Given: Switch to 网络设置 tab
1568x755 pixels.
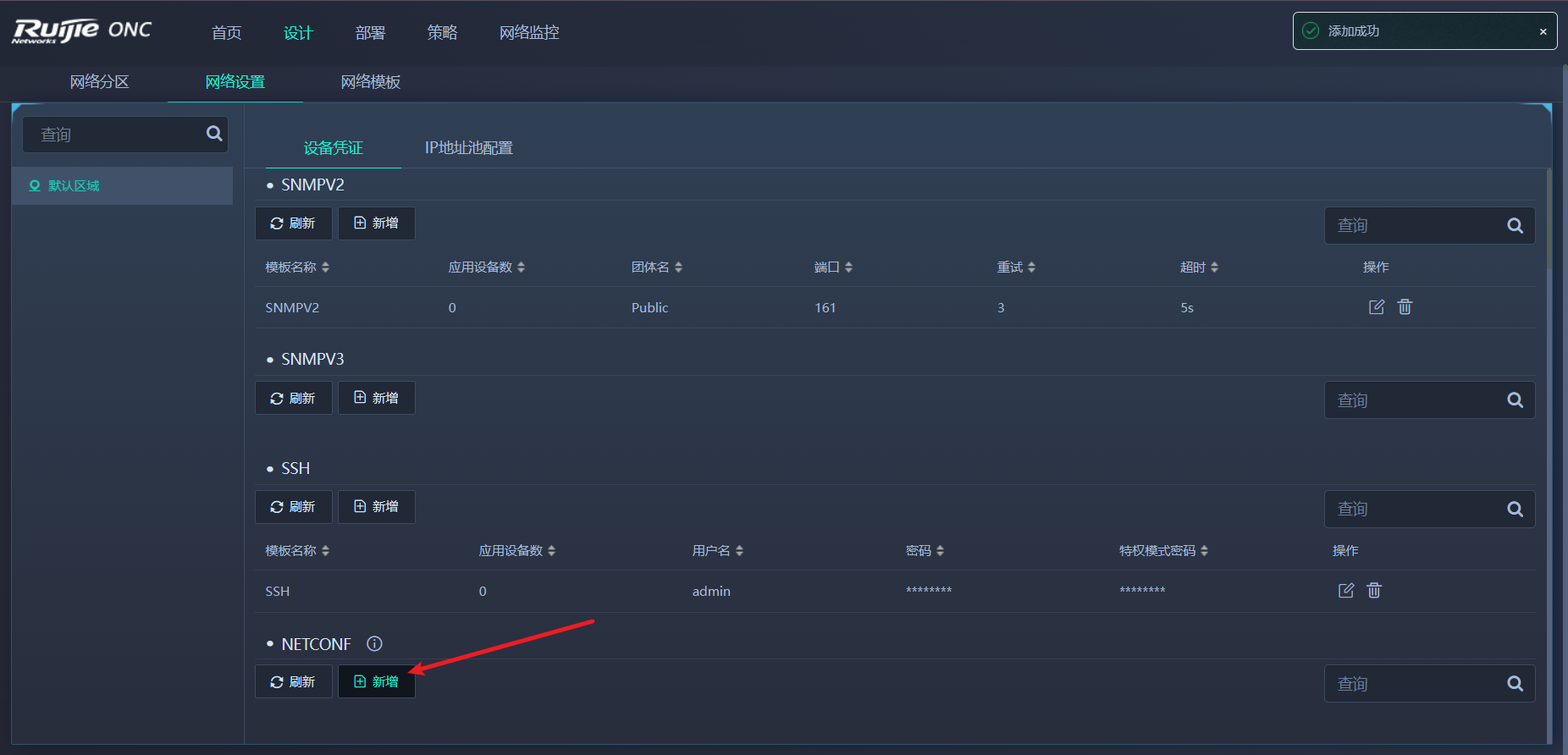Looking at the screenshot, I should tap(235, 82).
